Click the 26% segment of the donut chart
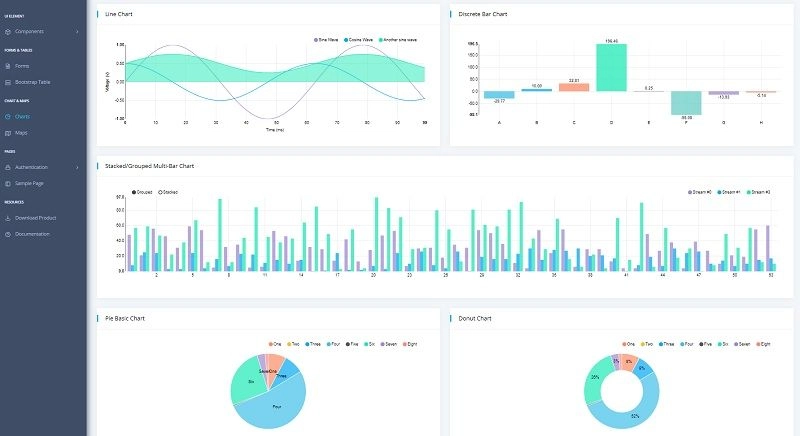This screenshot has width=800, height=436. pos(594,378)
